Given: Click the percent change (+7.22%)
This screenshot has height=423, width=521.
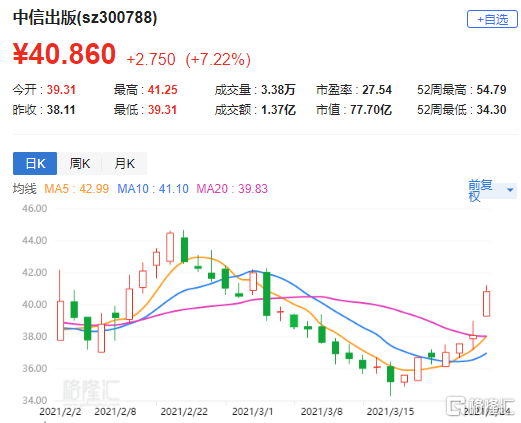Looking at the screenshot, I should click(x=218, y=59).
